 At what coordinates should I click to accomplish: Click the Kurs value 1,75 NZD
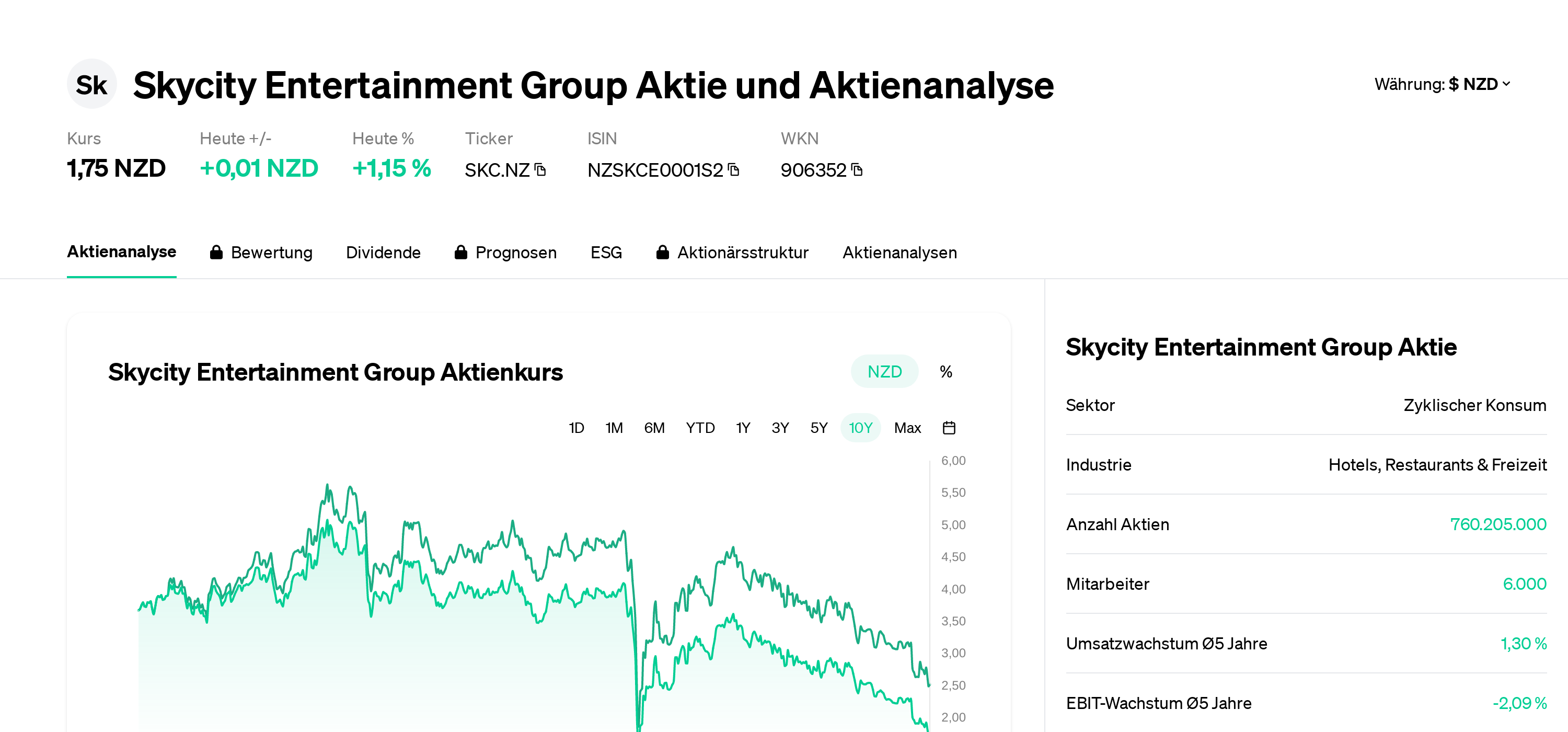(116, 168)
